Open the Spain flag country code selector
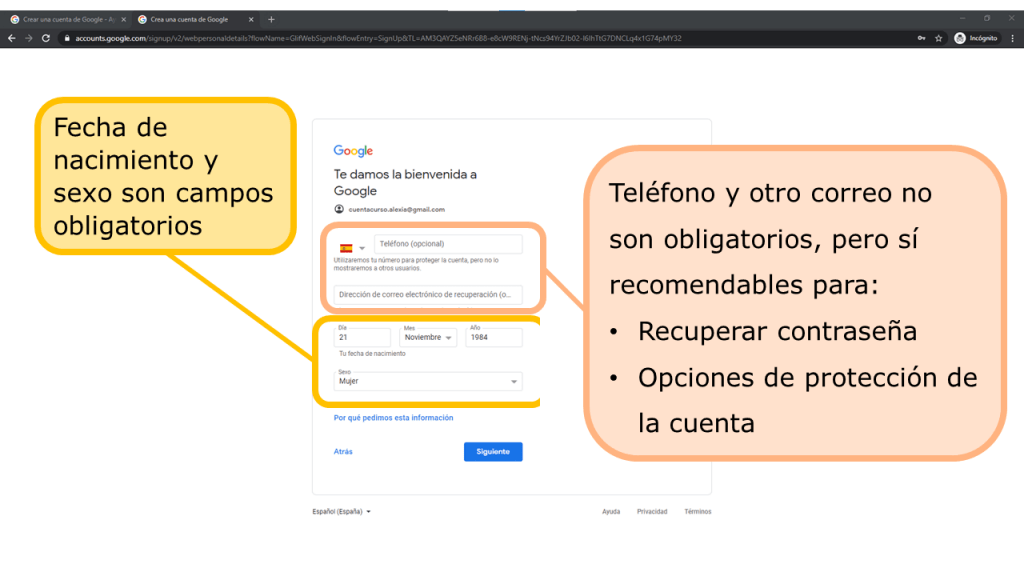 pyautogui.click(x=351, y=248)
